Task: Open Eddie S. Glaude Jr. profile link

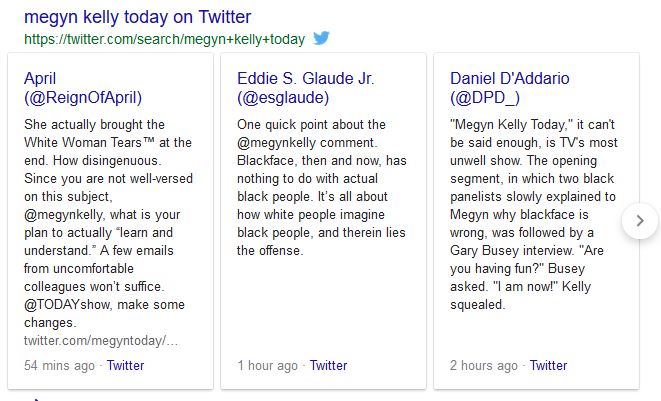Action: (308, 78)
